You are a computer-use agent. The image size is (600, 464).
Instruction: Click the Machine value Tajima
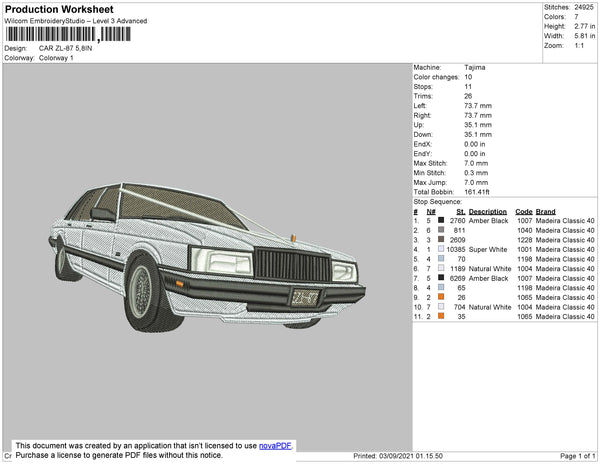tap(476, 68)
